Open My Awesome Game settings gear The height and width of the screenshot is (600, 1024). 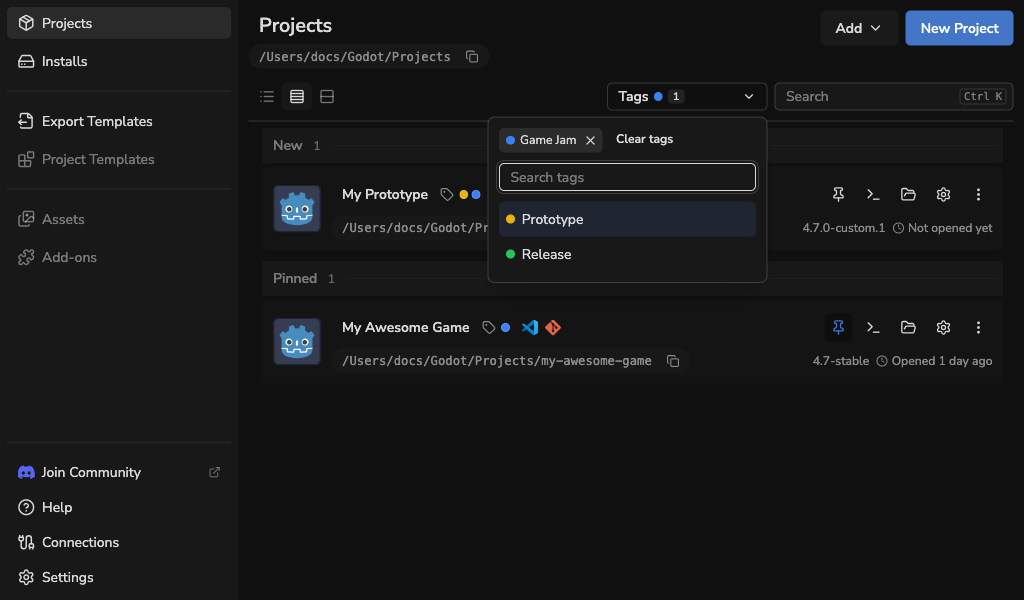[943, 327]
